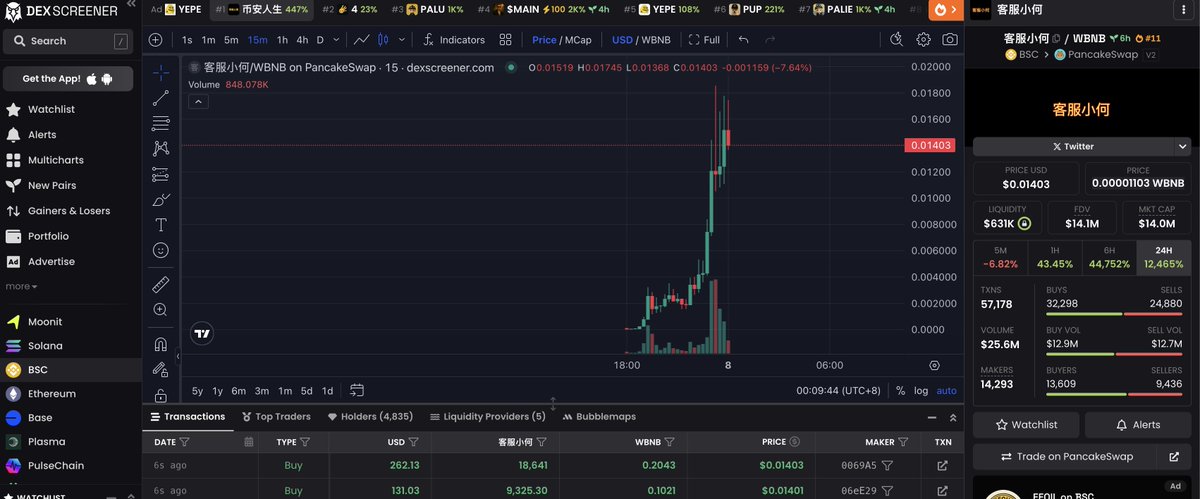The width and height of the screenshot is (1200, 499).
Task: Select the trend line drawing tool
Action: tap(161, 98)
